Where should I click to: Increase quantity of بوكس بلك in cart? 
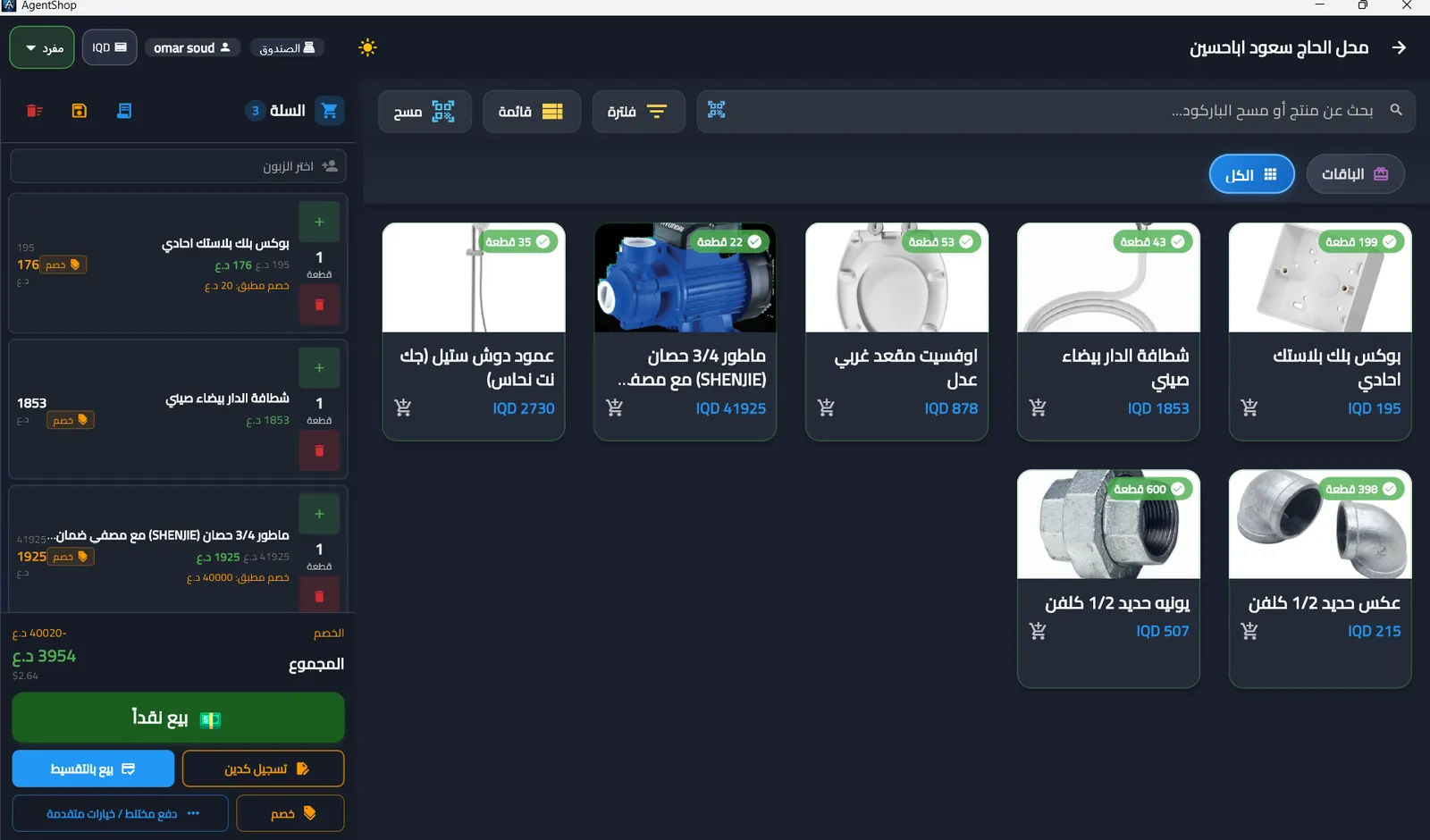(x=319, y=223)
